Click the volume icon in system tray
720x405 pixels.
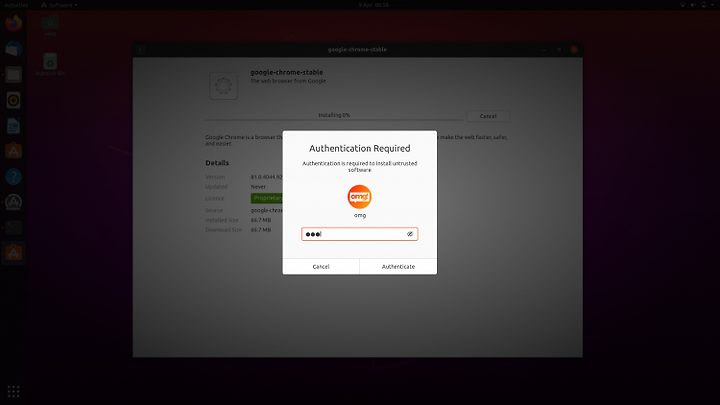click(693, 5)
